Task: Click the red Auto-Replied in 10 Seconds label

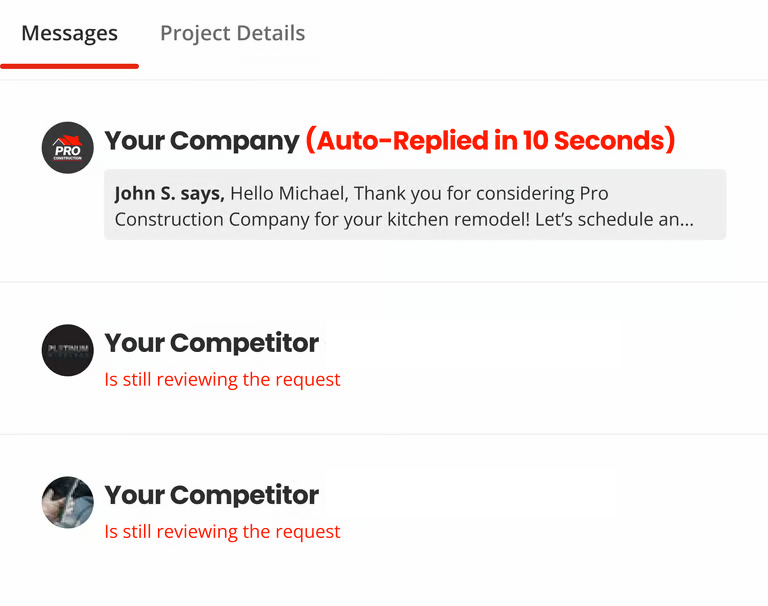Action: 490,141
